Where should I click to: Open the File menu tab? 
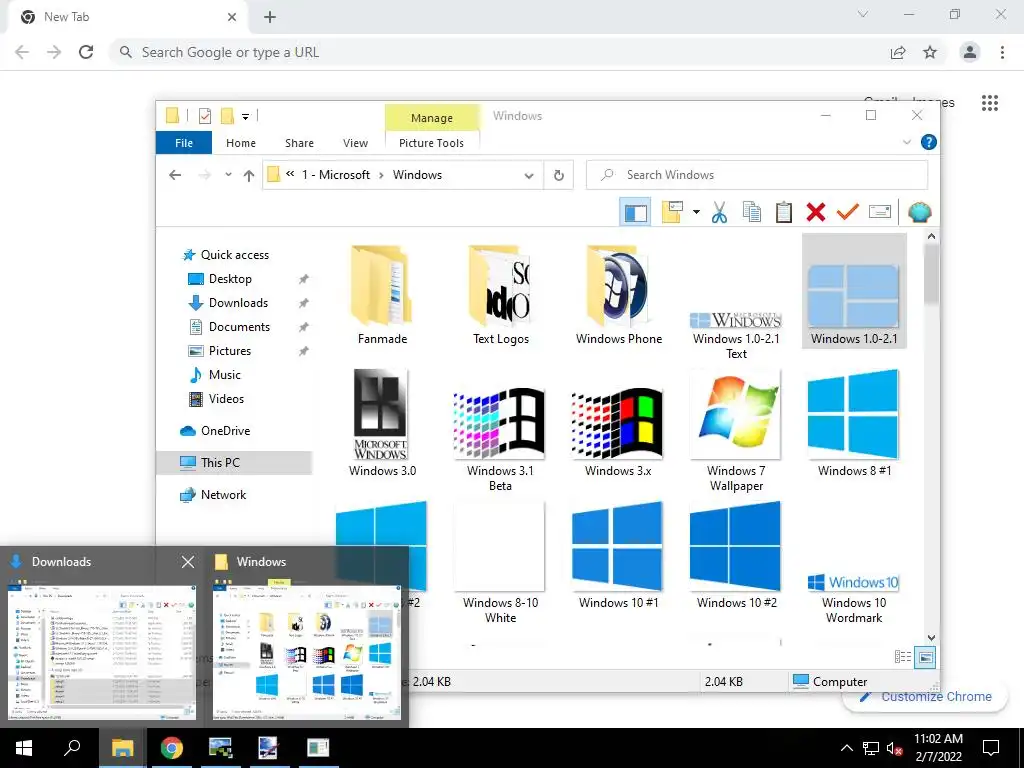point(184,142)
